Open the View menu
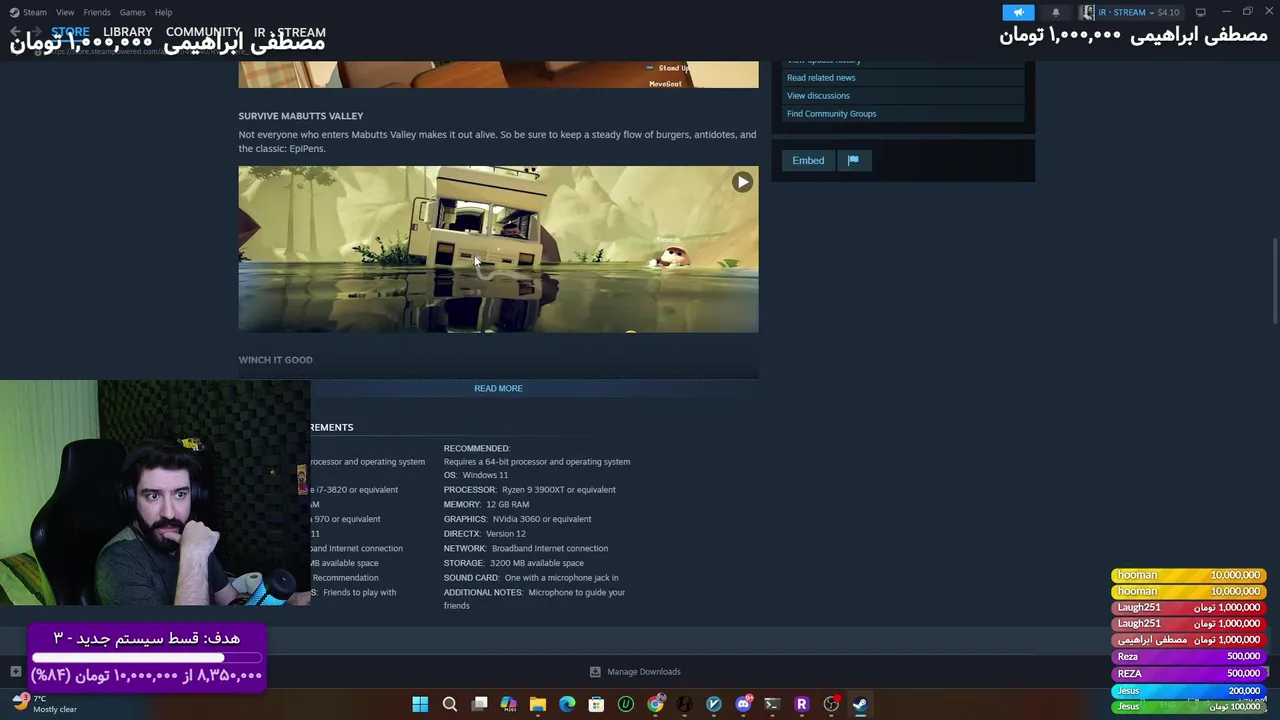 [65, 12]
